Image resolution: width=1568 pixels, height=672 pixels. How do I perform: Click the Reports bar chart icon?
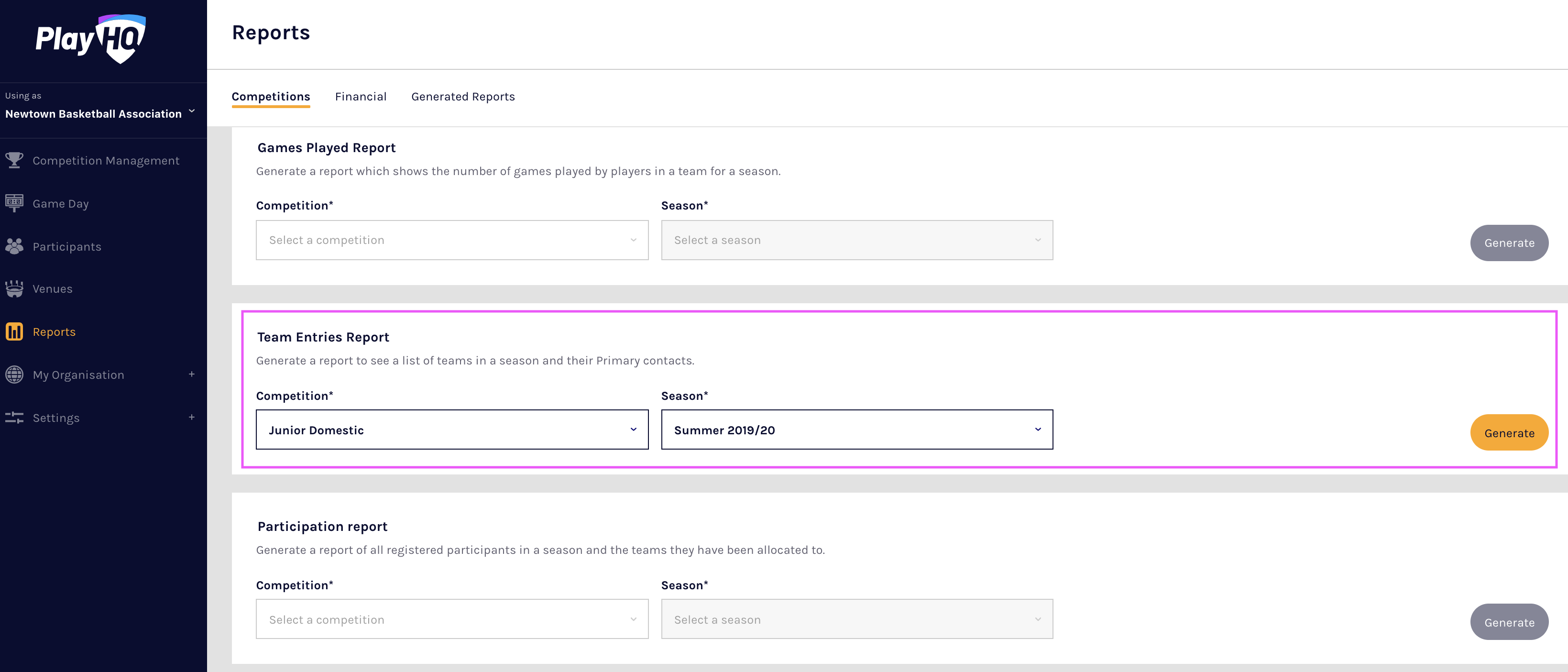pos(14,332)
